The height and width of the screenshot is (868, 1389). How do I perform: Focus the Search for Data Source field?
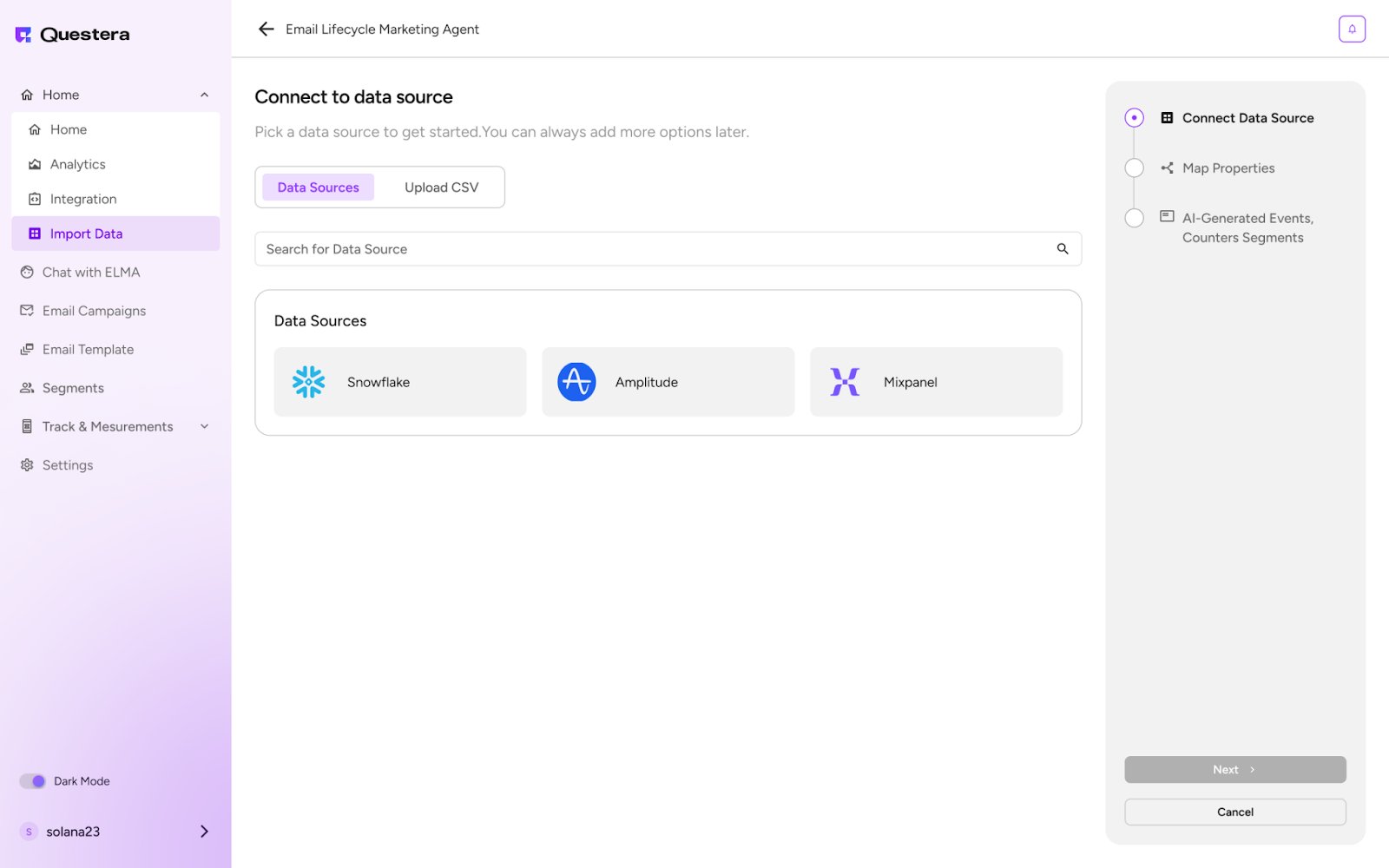(651, 249)
